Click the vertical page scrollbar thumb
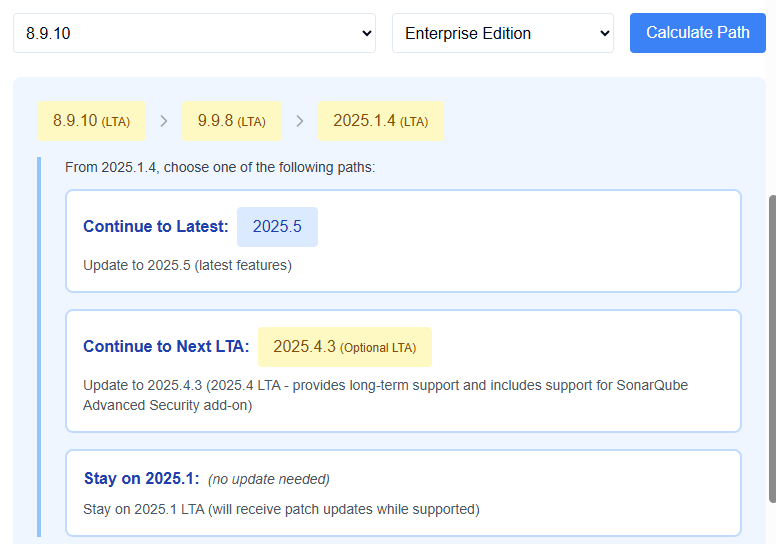This screenshot has height=544, width=776. coord(771,348)
